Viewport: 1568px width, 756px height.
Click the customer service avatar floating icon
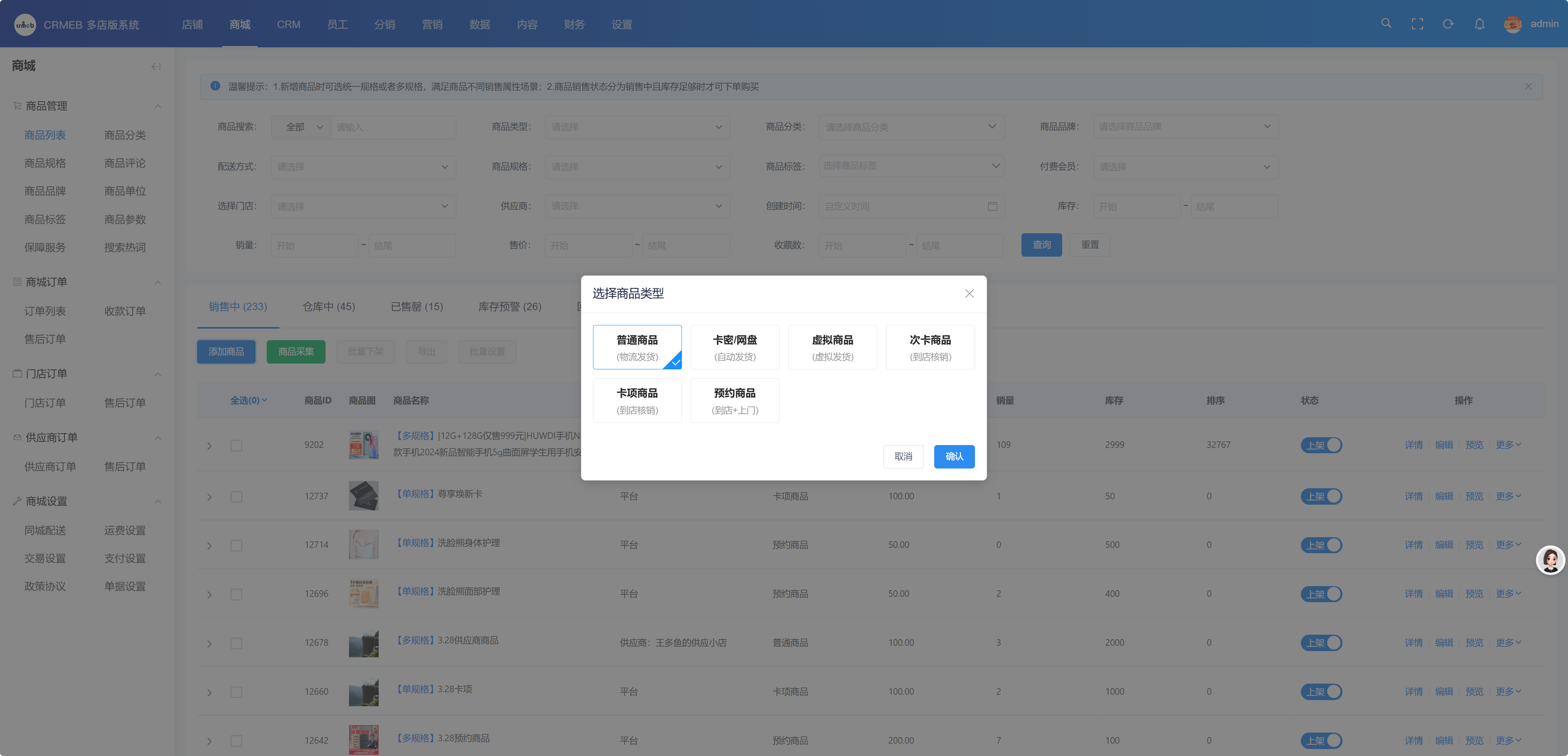[x=1550, y=559]
